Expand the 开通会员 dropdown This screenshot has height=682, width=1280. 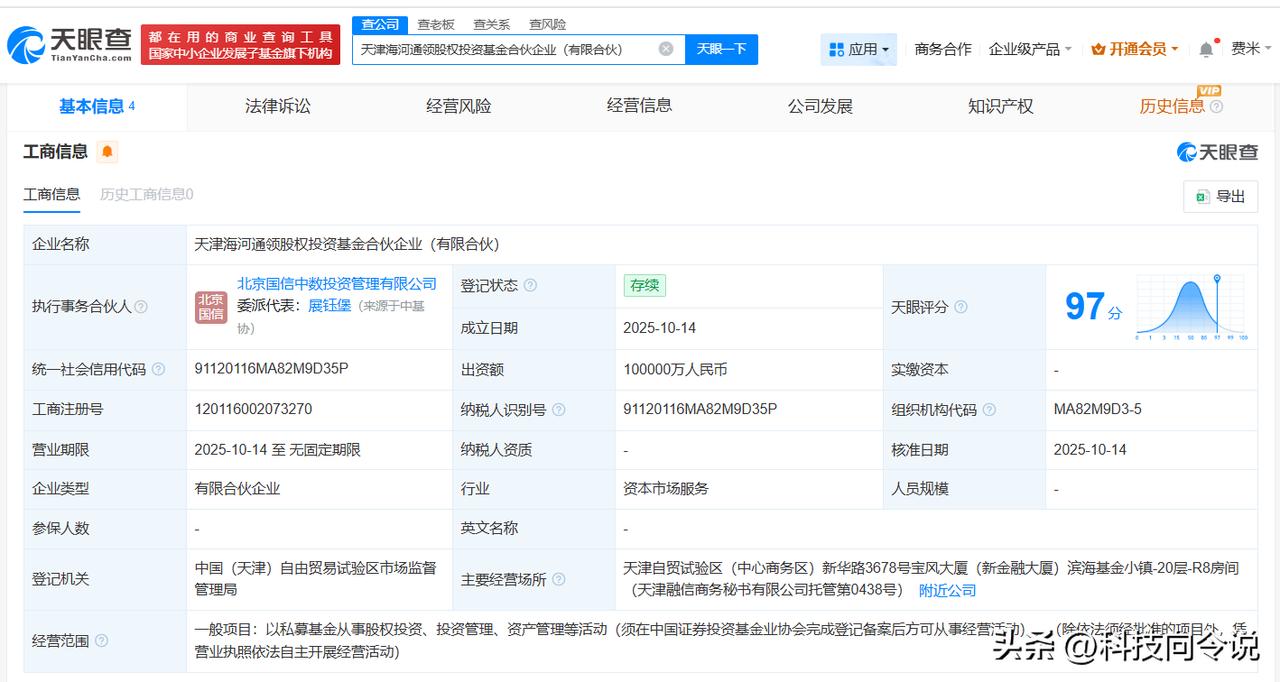click(1135, 49)
